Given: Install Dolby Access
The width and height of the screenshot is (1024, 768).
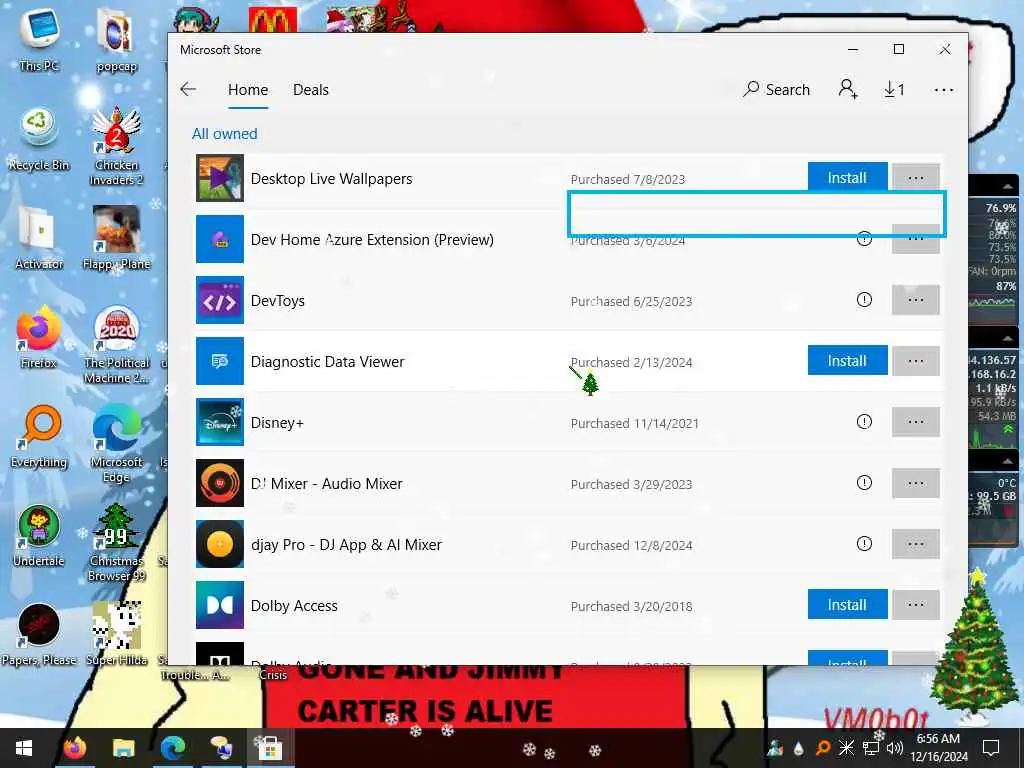Looking at the screenshot, I should pyautogui.click(x=847, y=605).
